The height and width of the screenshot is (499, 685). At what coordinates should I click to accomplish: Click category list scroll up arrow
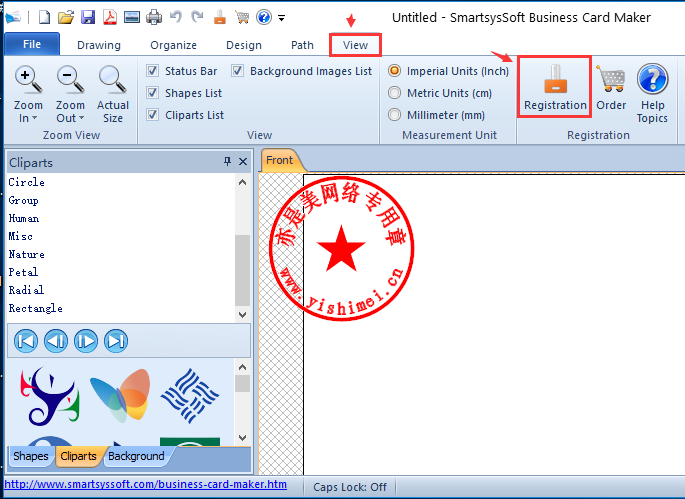242,182
